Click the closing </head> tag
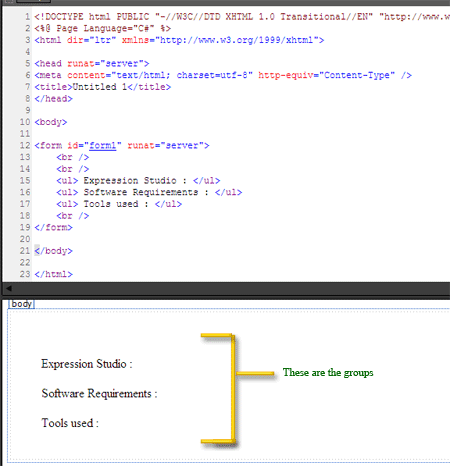This screenshot has width=450, height=466. 53,99
